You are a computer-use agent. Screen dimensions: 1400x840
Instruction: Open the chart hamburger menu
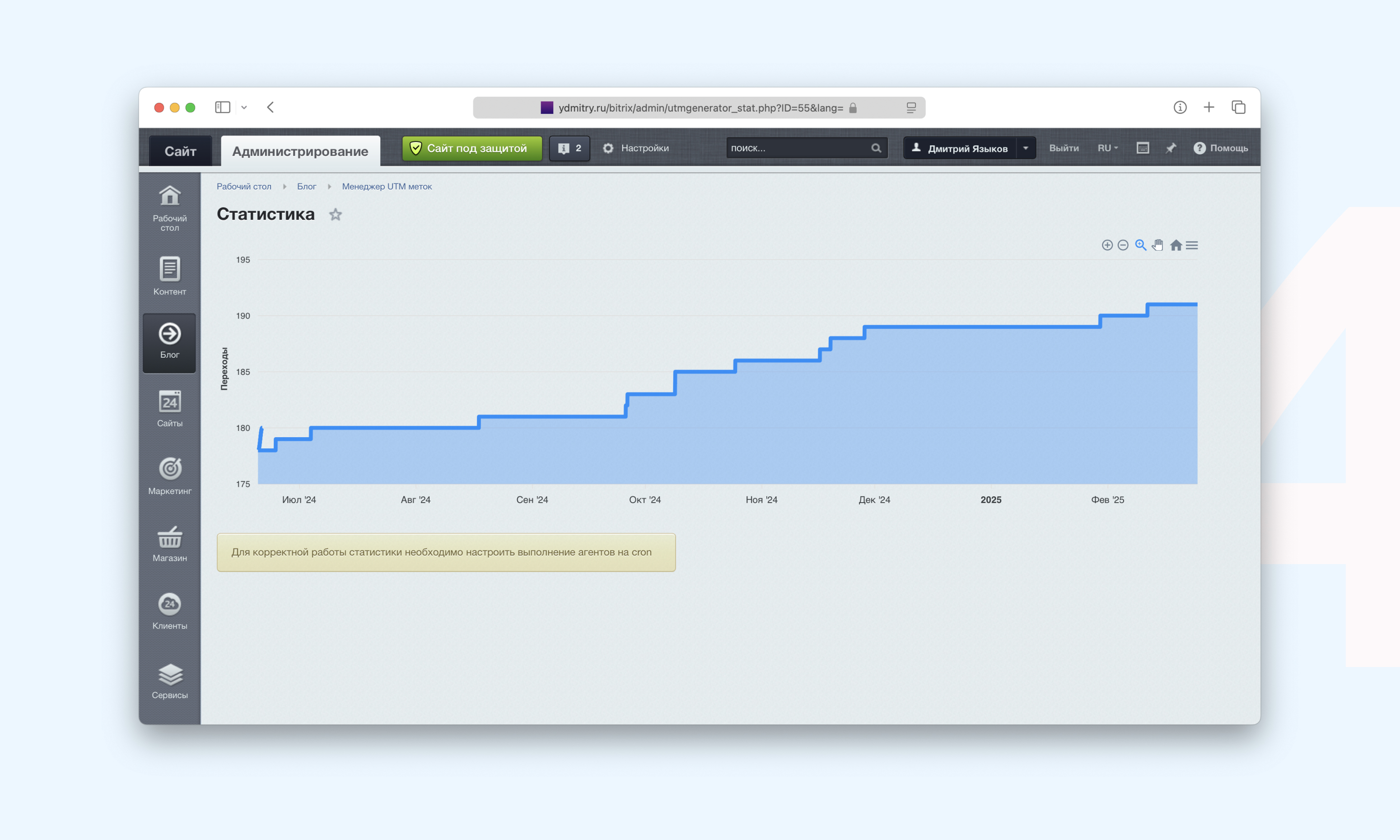click(x=1192, y=245)
